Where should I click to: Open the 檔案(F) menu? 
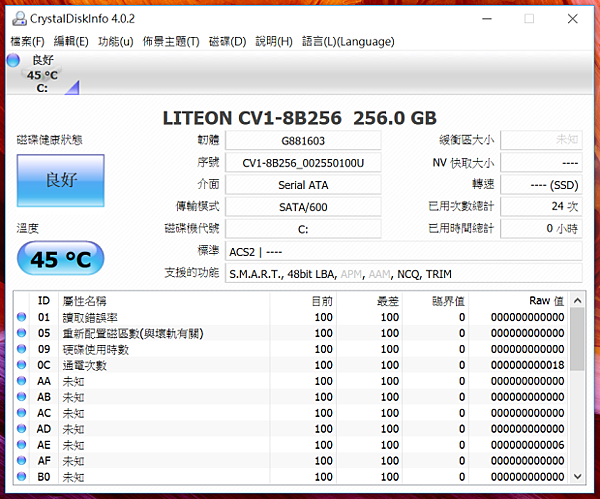tap(28, 41)
